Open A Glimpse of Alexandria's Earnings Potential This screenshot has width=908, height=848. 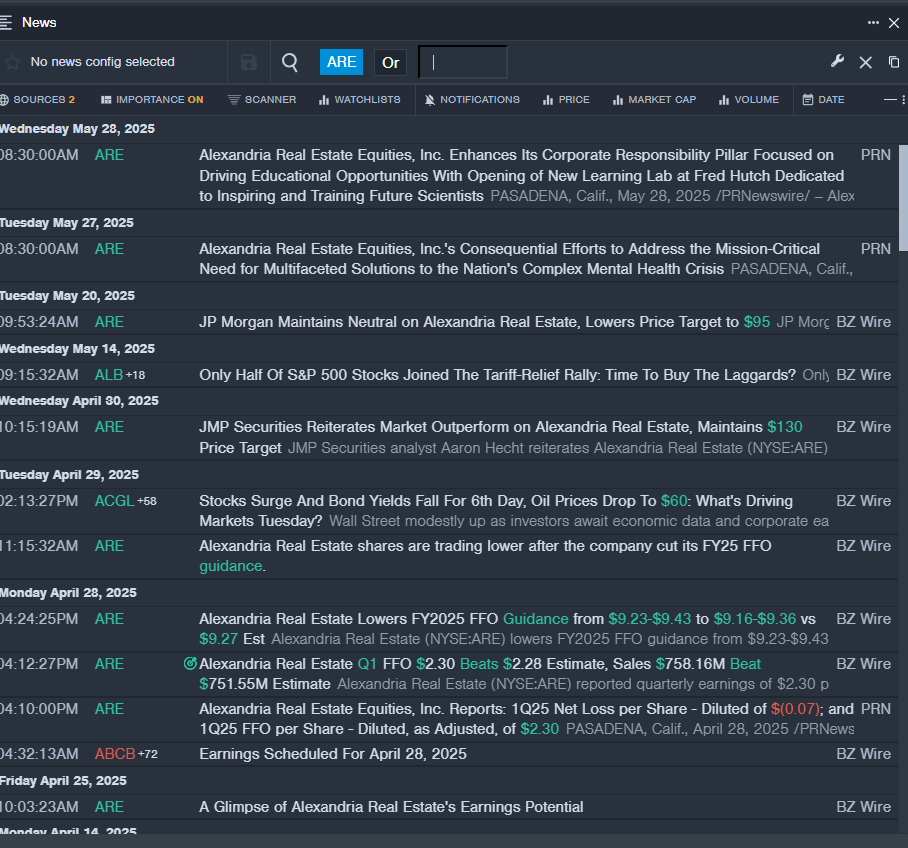[391, 807]
